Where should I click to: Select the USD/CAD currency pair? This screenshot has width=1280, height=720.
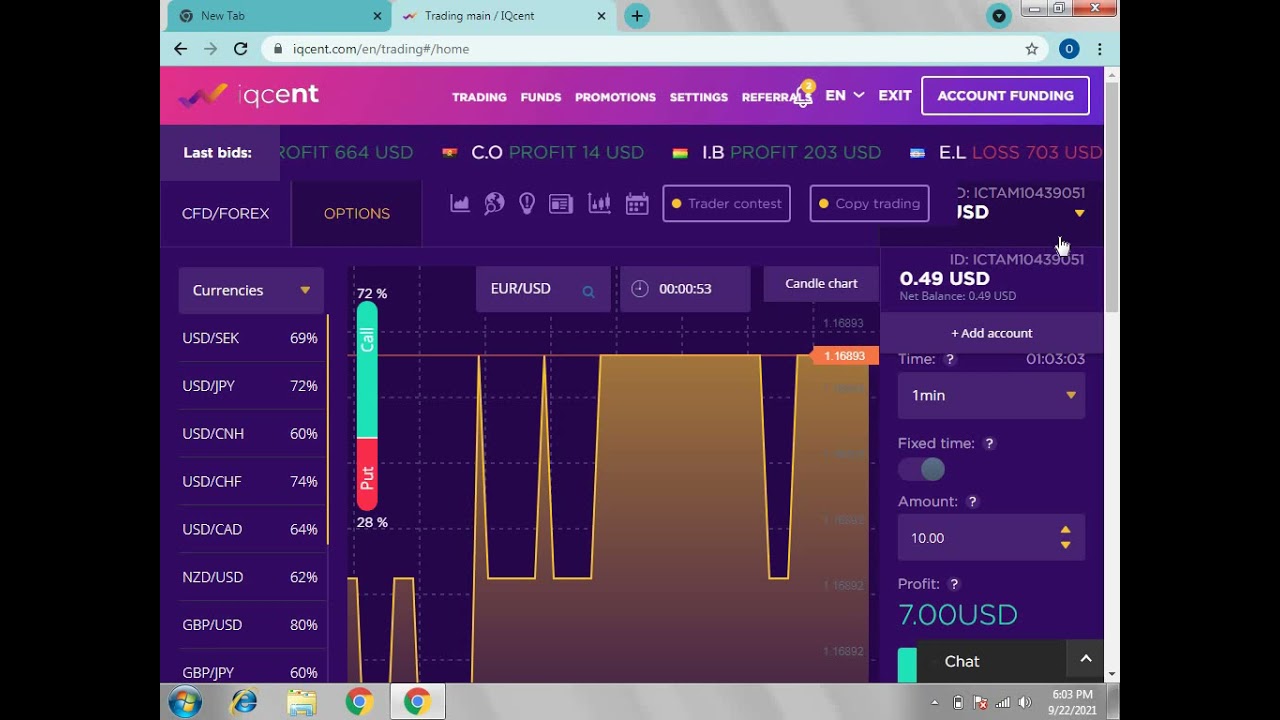point(250,529)
